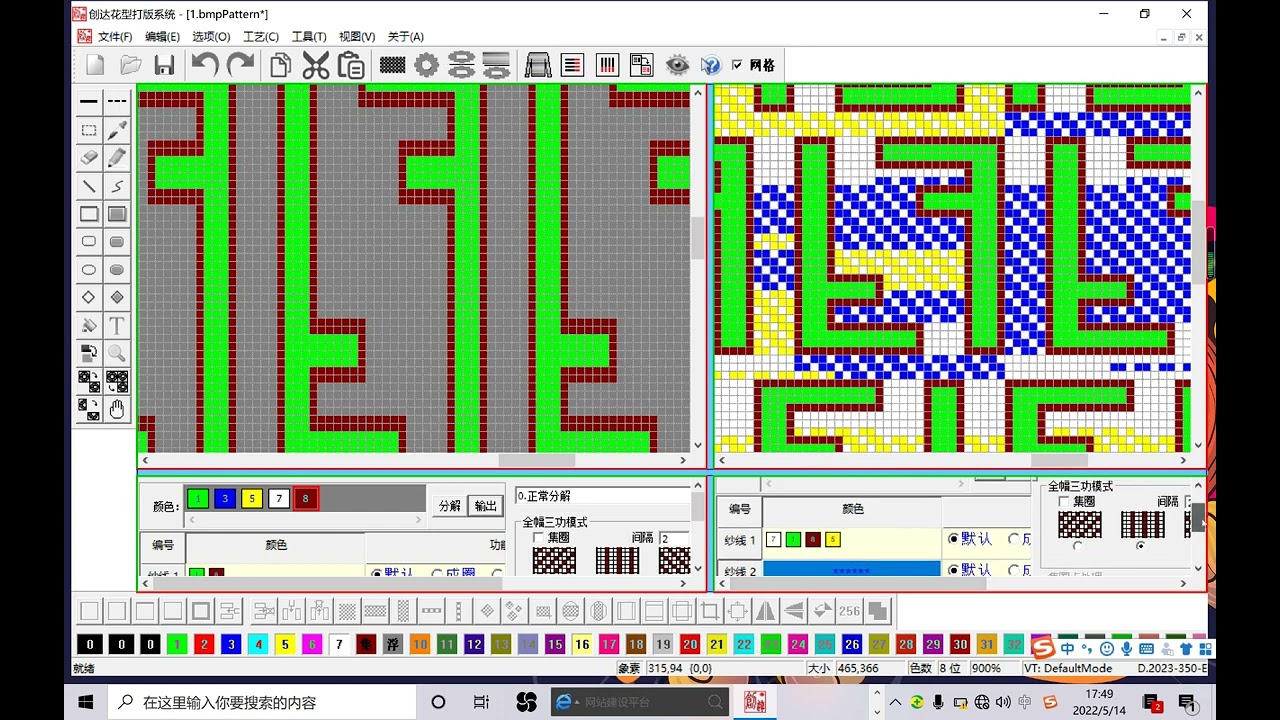1280x720 pixels.
Task: Click the 0.正常分解 list entry
Action: pos(602,496)
